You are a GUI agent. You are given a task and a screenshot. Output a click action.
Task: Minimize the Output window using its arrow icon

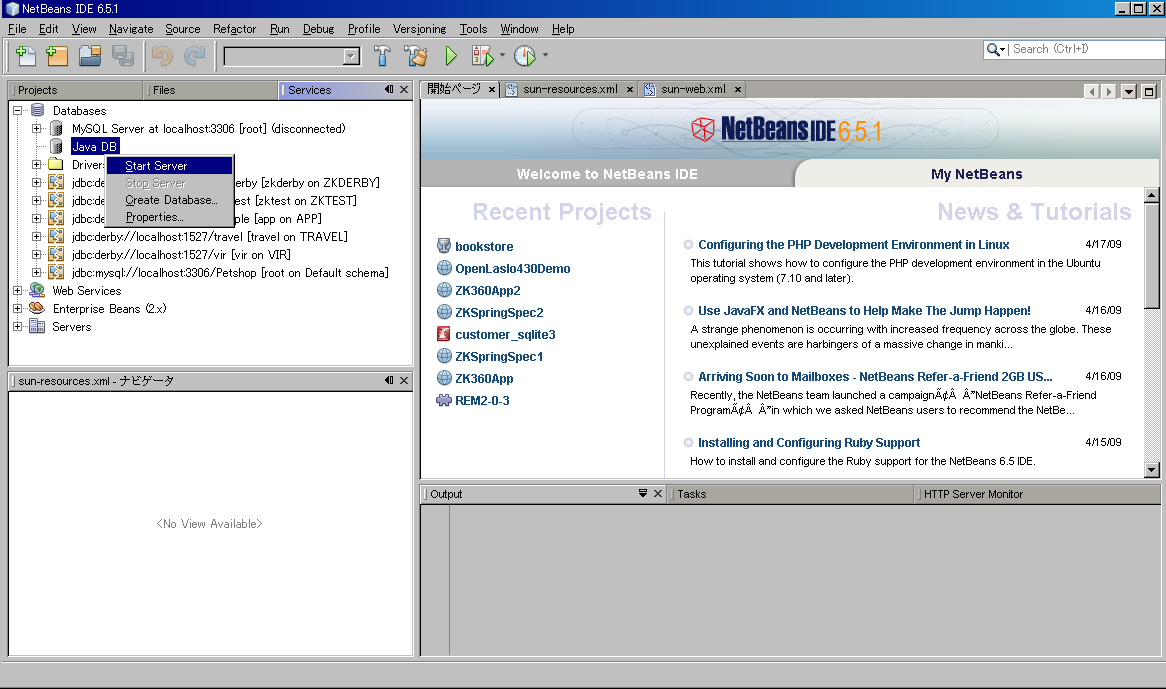click(642, 493)
